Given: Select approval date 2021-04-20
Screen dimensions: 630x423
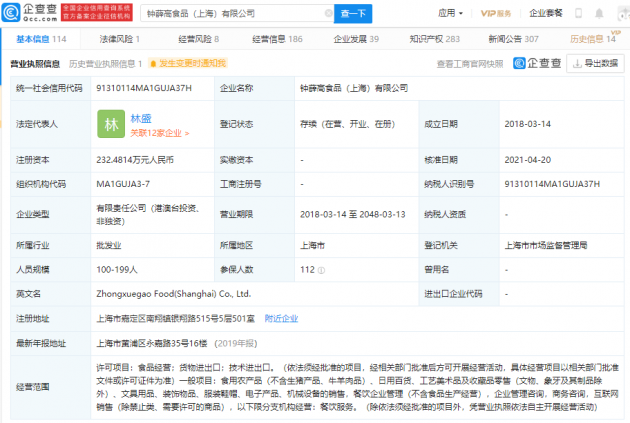Looking at the screenshot, I should tap(528, 160).
